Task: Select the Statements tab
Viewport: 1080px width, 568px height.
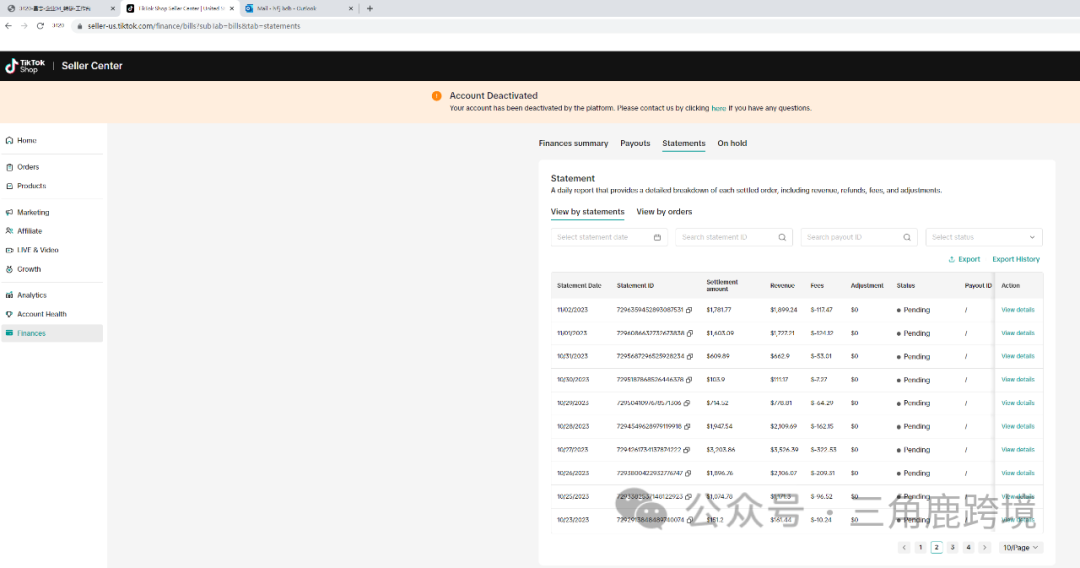Action: click(x=684, y=143)
